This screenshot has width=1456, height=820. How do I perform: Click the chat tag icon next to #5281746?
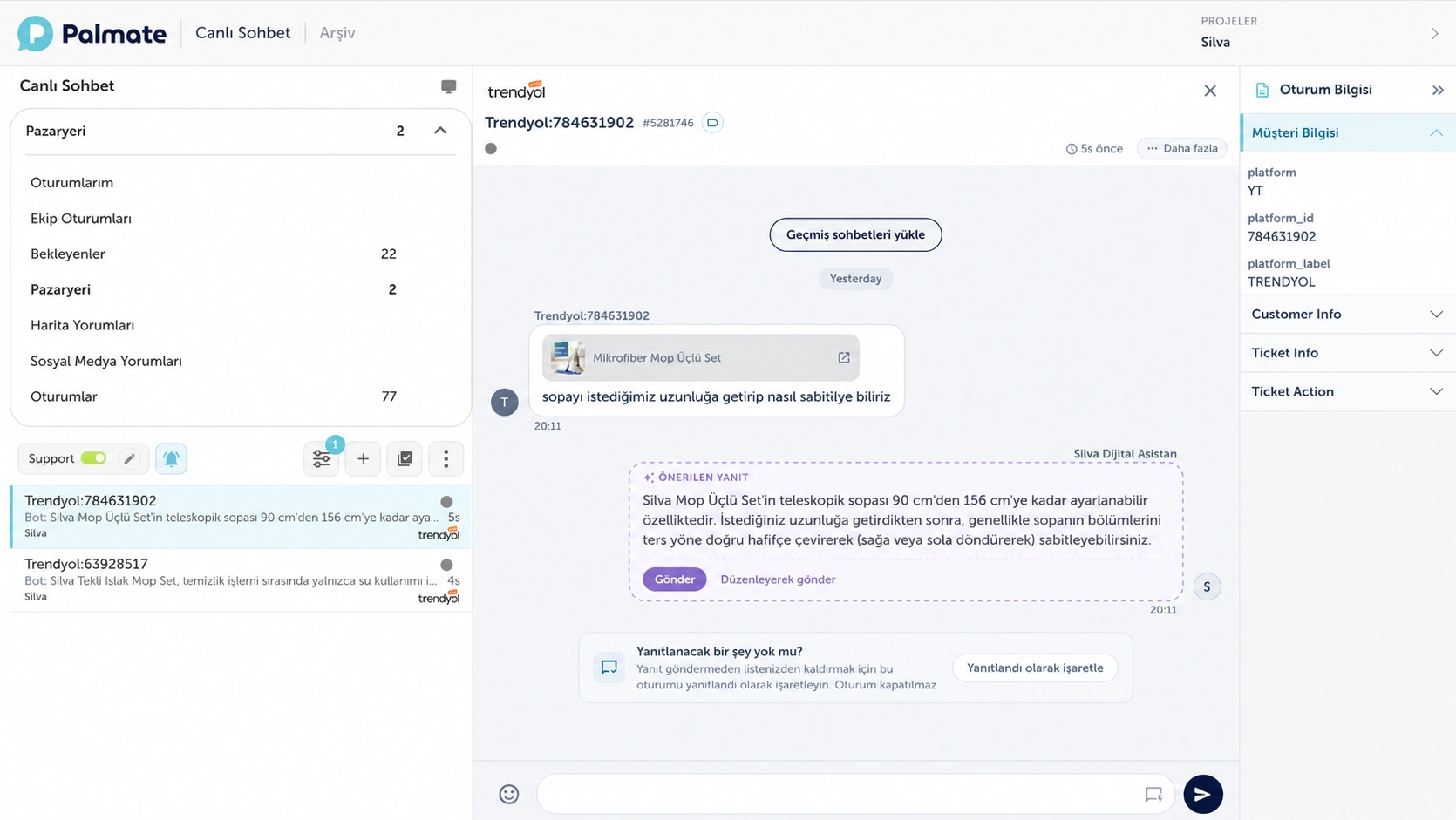pos(712,123)
